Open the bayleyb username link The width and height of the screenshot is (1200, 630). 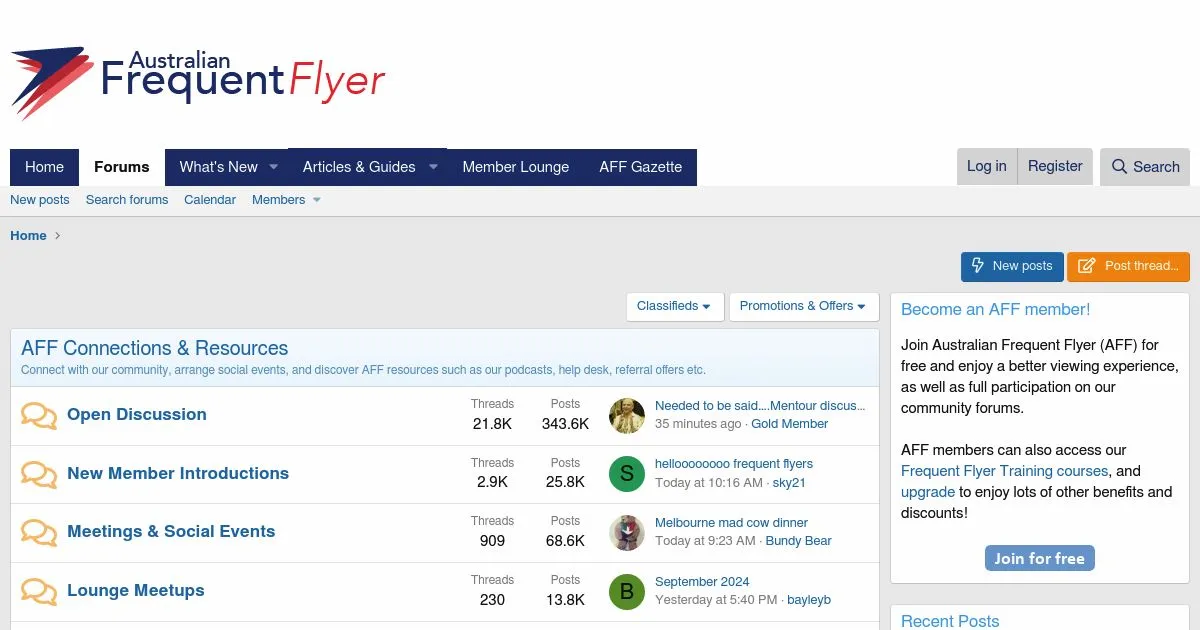pyautogui.click(x=809, y=600)
